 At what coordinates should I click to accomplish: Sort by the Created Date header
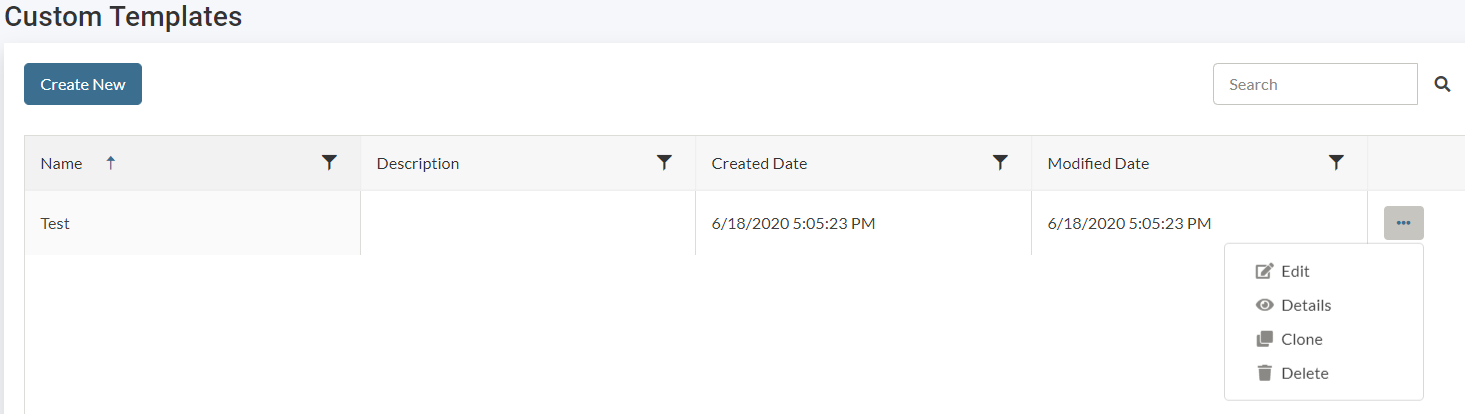(x=759, y=163)
